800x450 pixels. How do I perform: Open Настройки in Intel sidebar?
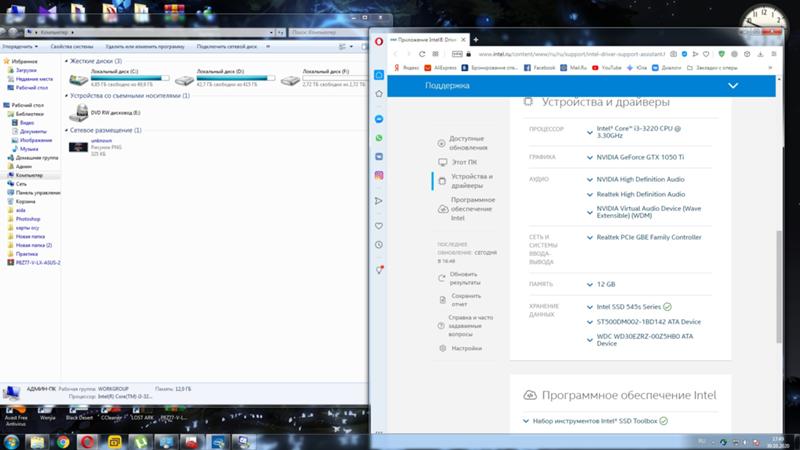pos(460,348)
